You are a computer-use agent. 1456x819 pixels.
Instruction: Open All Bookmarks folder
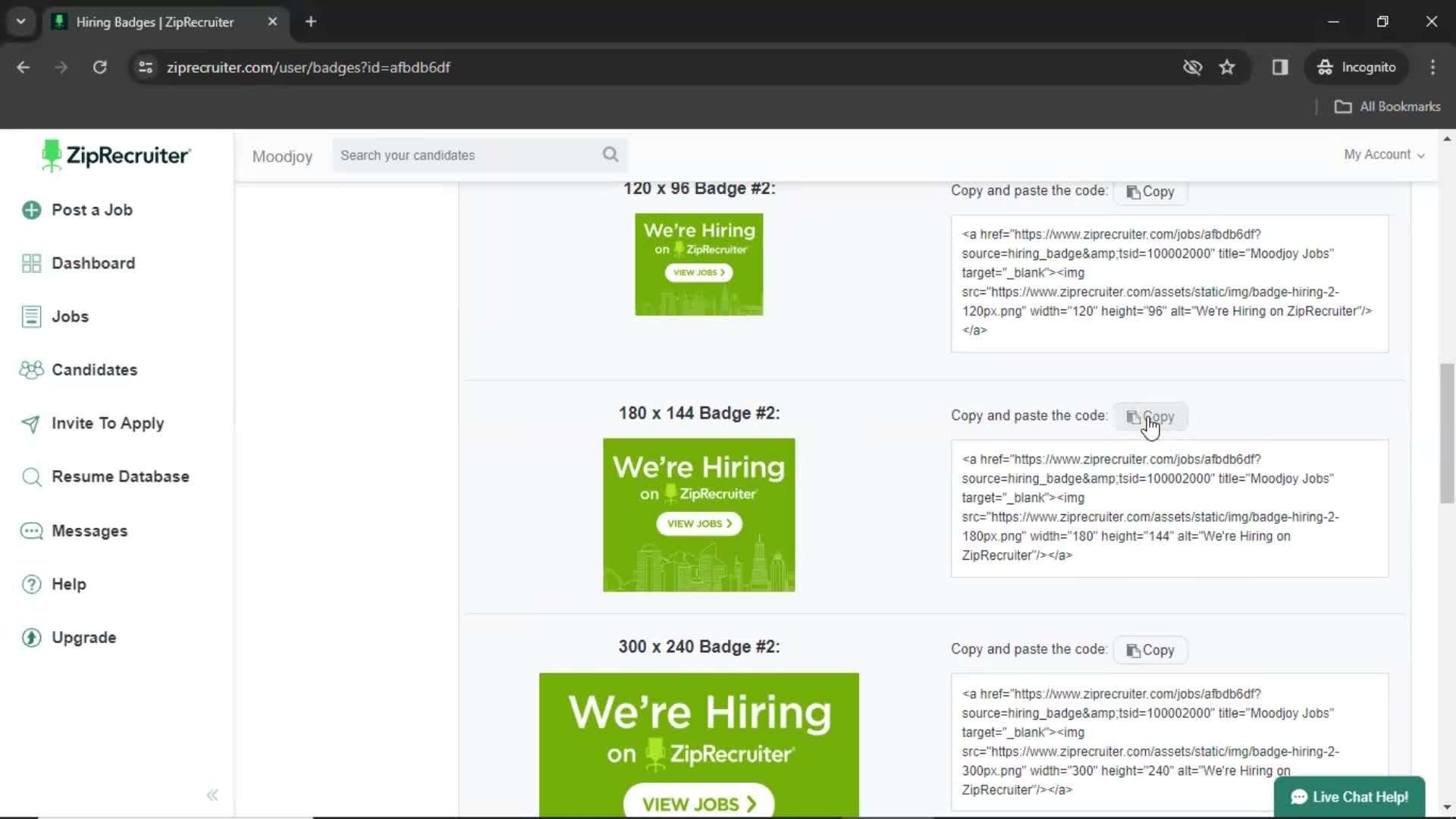[x=1387, y=107]
